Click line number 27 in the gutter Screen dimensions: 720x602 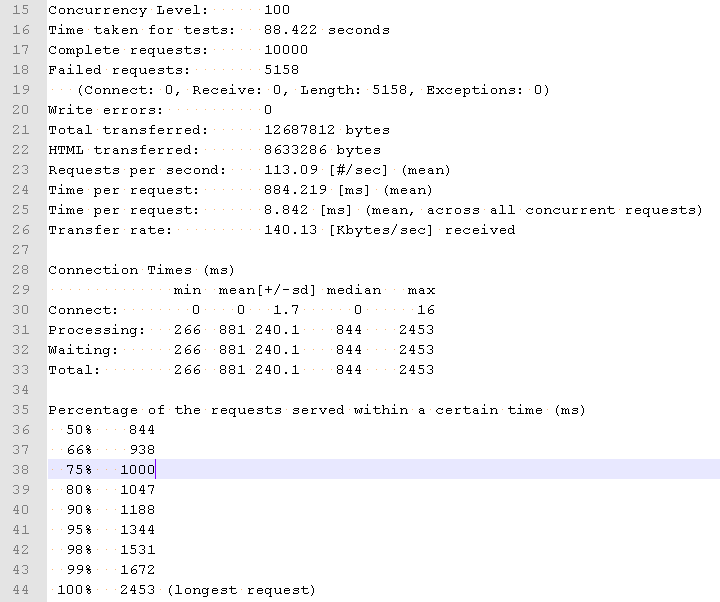(21, 250)
